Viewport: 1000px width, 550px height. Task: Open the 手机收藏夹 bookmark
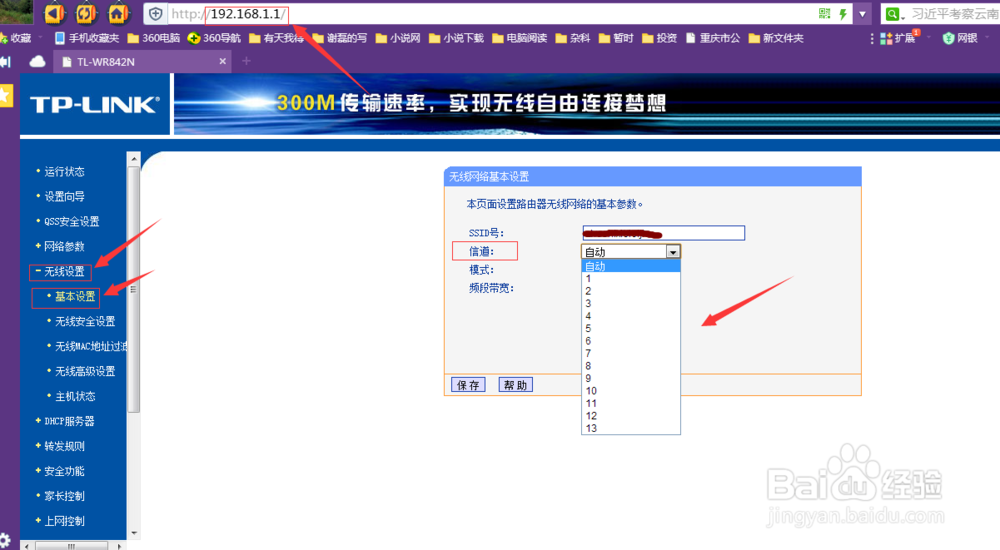(87, 38)
